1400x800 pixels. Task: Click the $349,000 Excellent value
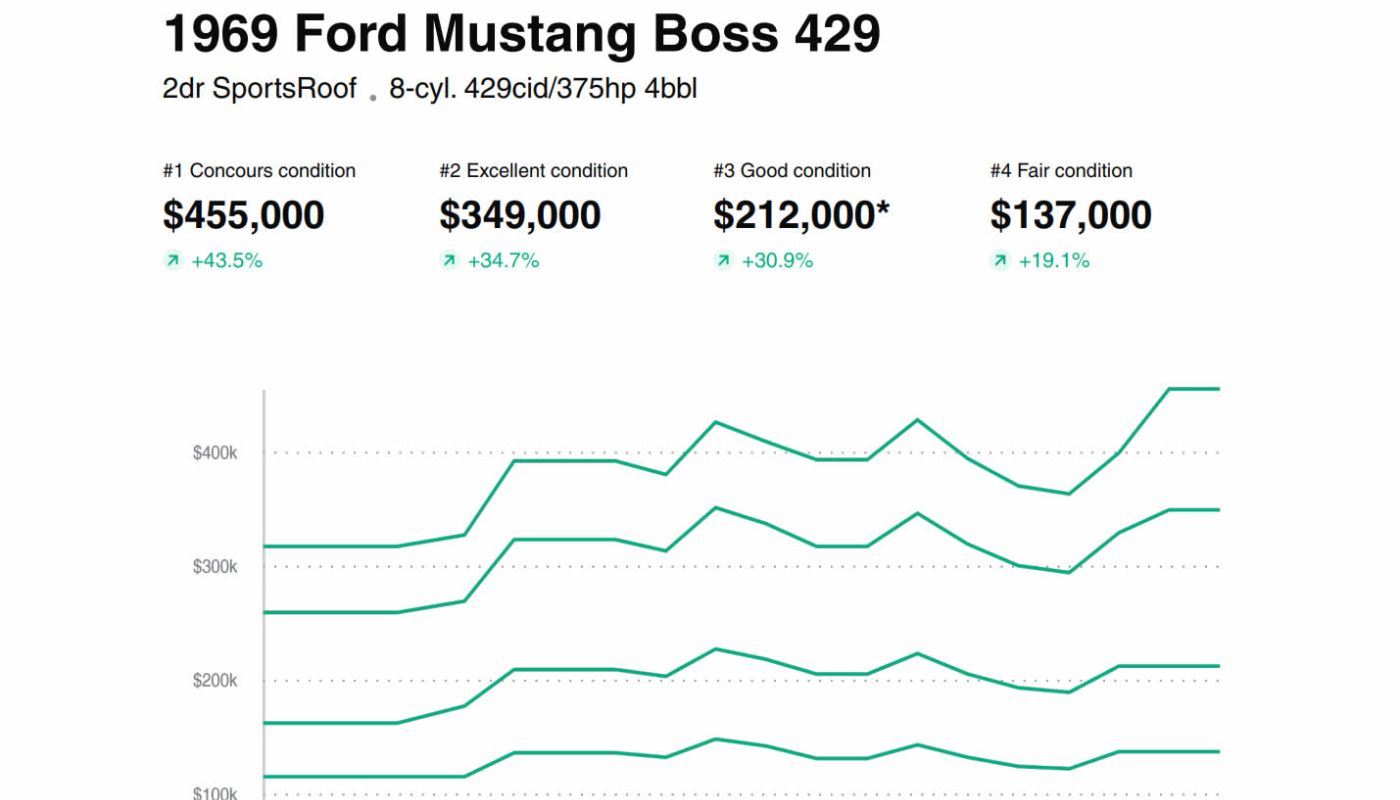[520, 215]
